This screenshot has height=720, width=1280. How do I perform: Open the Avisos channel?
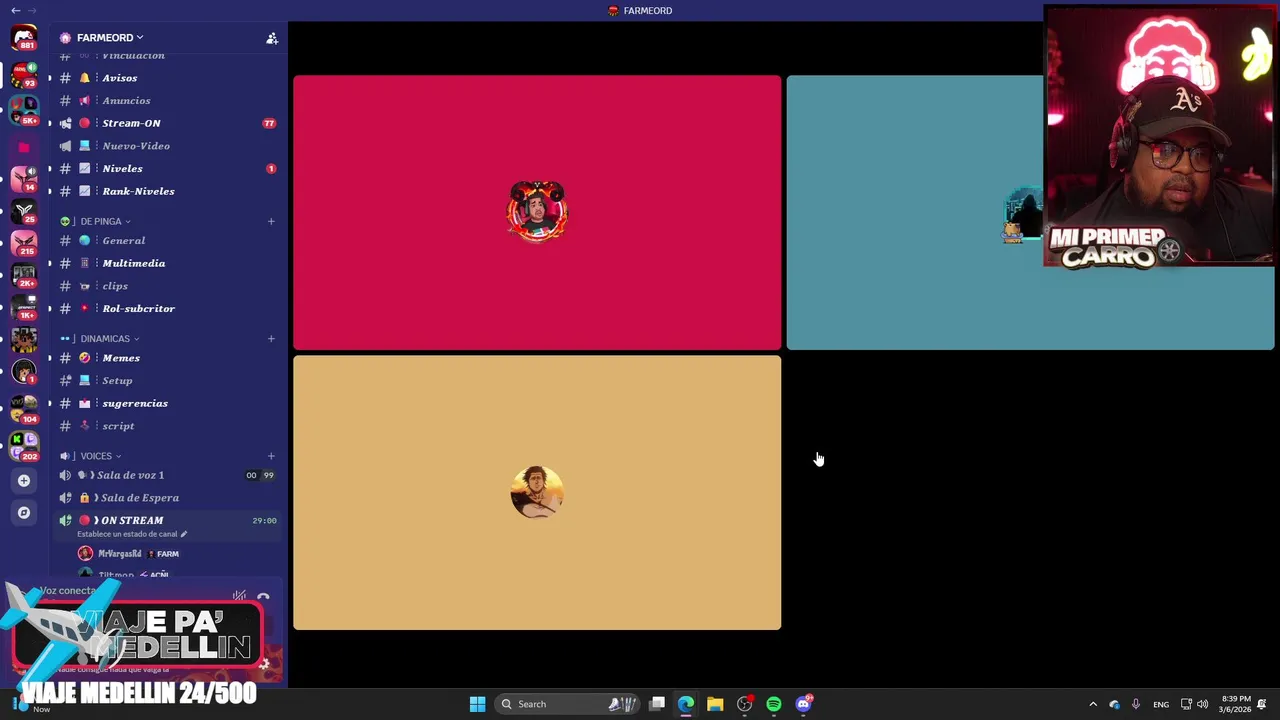(x=167, y=78)
